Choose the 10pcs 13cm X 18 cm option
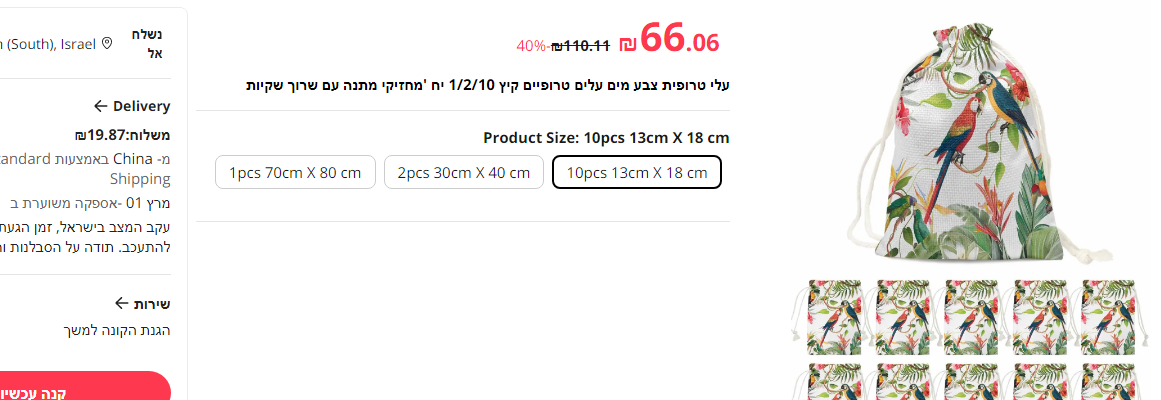The image size is (1161, 400). (637, 172)
